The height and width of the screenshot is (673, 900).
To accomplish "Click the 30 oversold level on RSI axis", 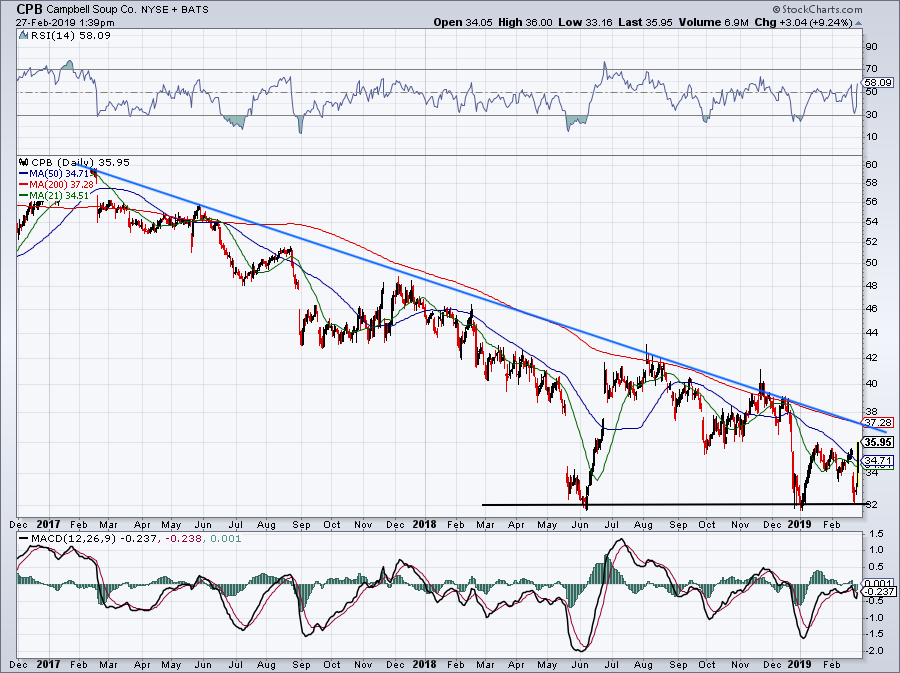I will [x=871, y=115].
